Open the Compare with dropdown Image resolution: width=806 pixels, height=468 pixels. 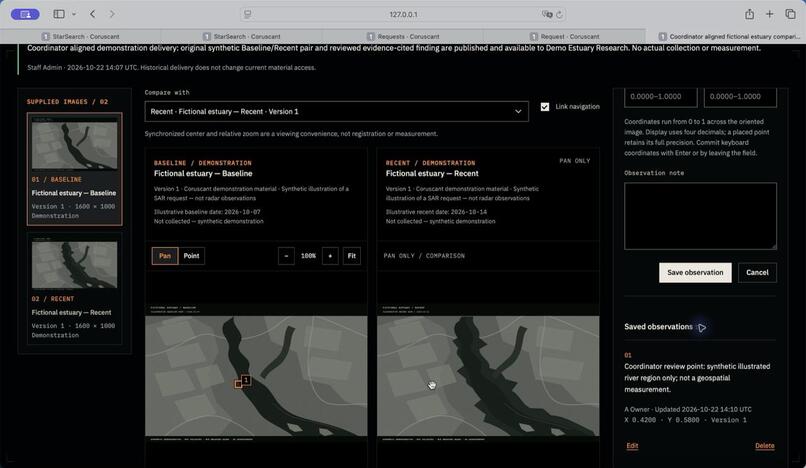click(336, 112)
